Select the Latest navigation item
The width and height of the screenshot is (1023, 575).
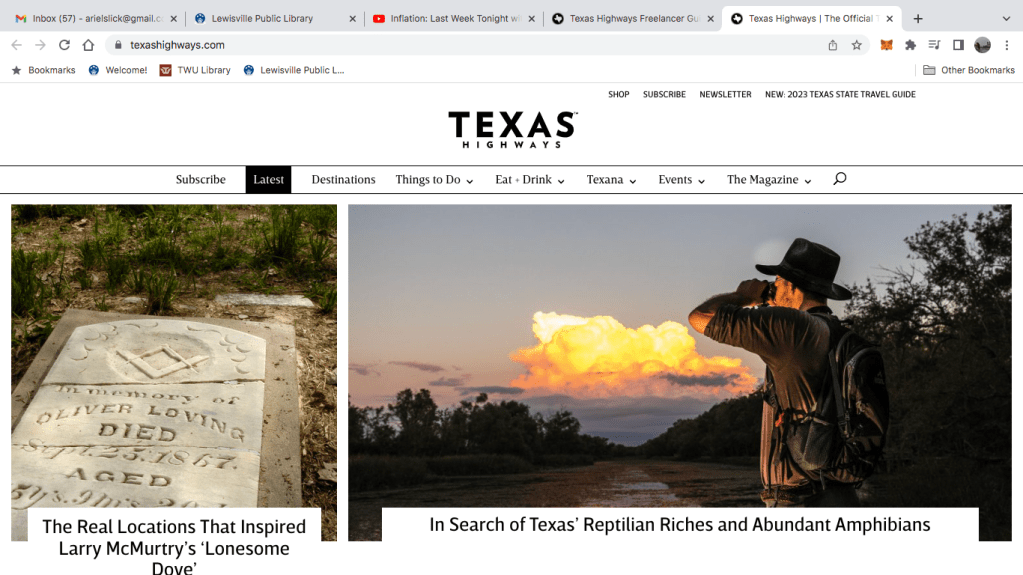click(268, 180)
